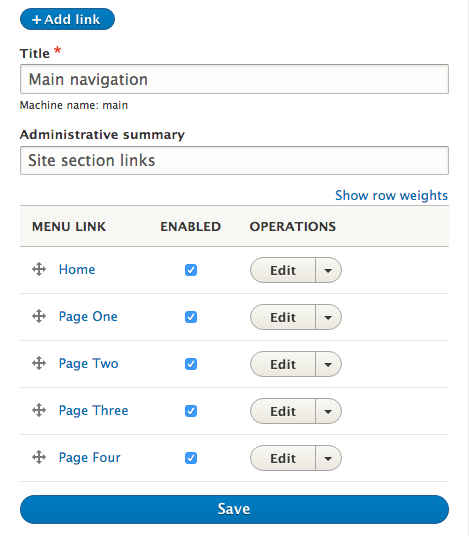The image size is (469, 536).
Task: Toggle Enabled checkbox for Page One
Action: tap(191, 317)
